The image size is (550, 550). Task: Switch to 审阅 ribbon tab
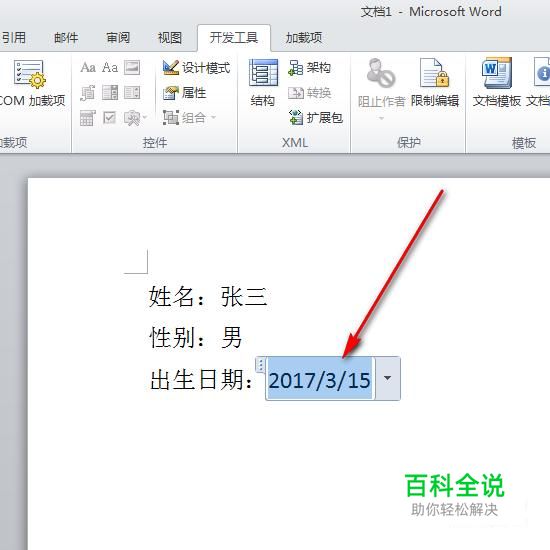tap(118, 38)
